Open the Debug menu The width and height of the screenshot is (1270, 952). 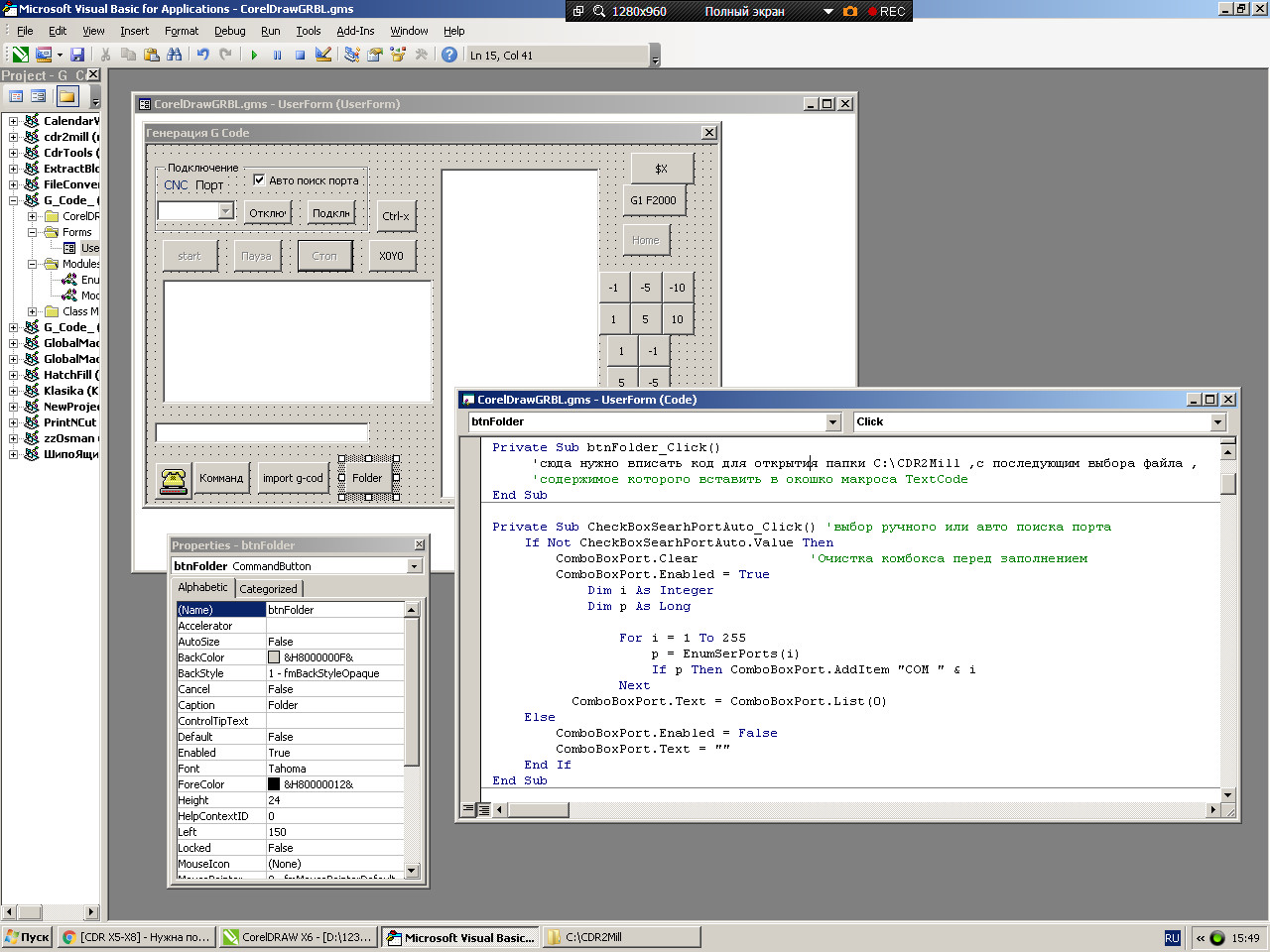coord(229,31)
